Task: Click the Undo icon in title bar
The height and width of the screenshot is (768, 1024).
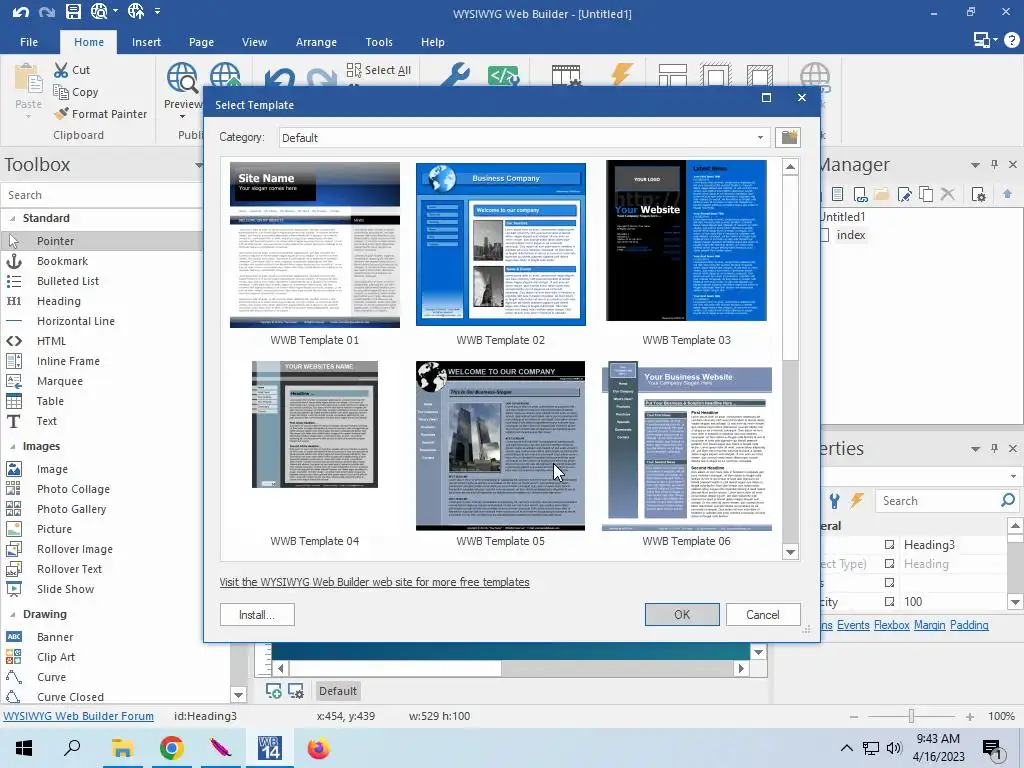Action: click(x=20, y=12)
